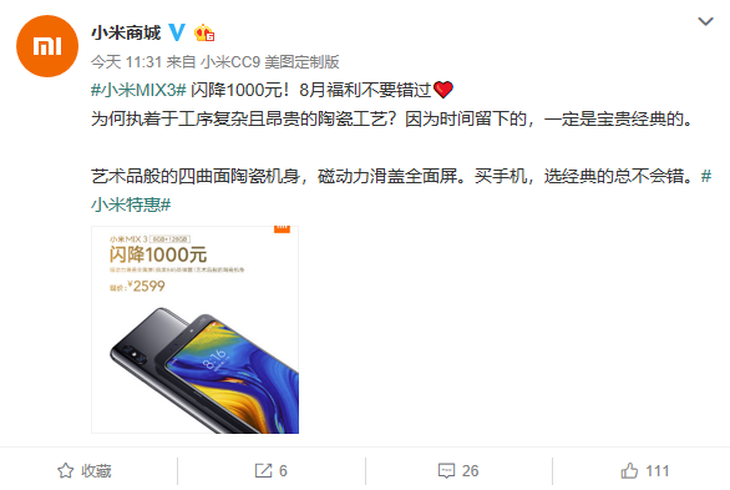The height and width of the screenshot is (490, 730).
Task: Click the orange Xiaomi MI avatar logo
Action: pos(47,46)
